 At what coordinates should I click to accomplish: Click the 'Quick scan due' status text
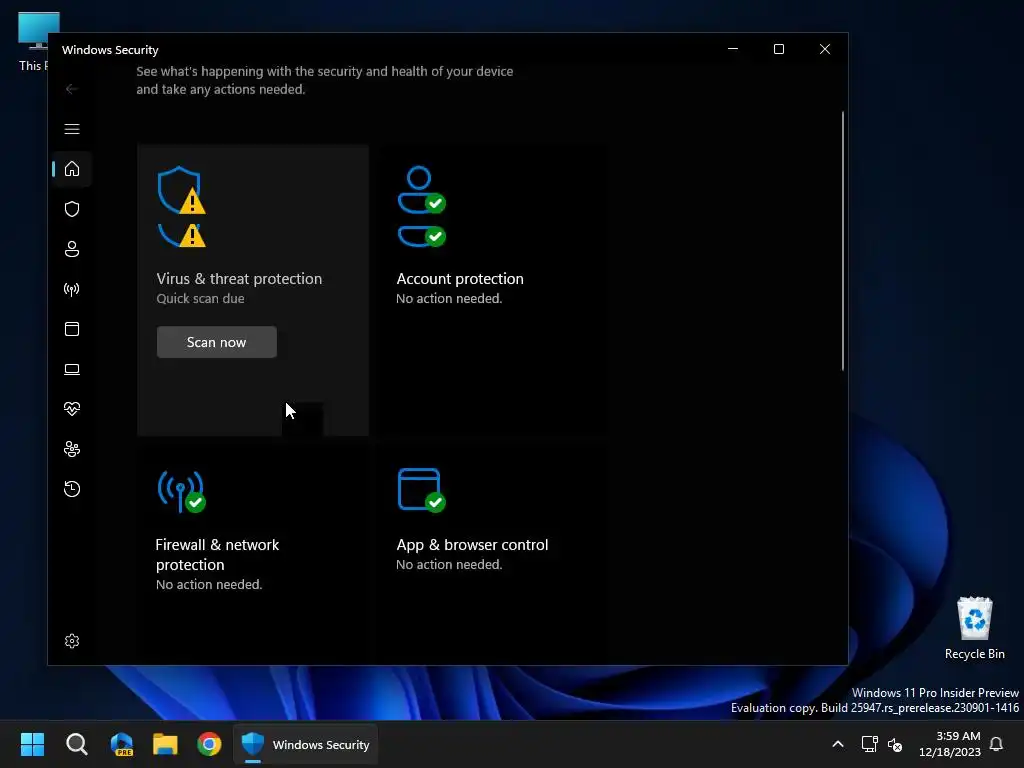pyautogui.click(x=200, y=298)
